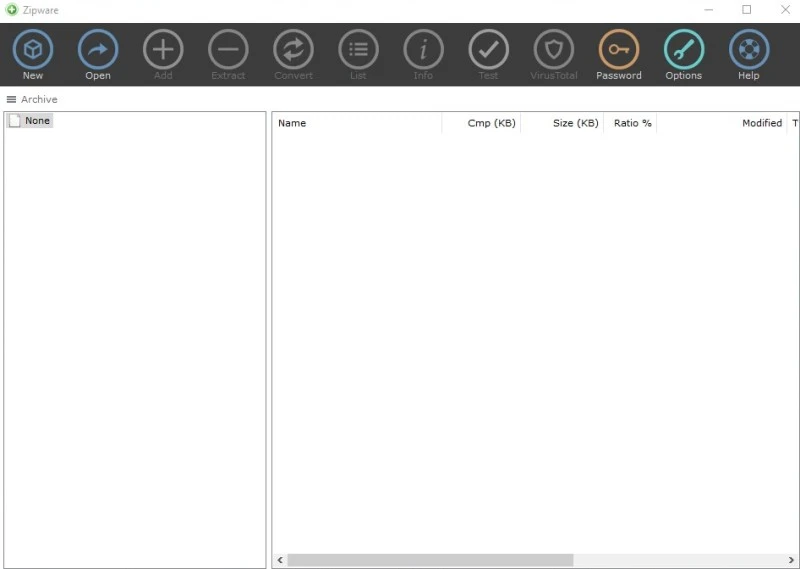The image size is (800, 569).
Task: Show archive details via Info icon
Action: [423, 50]
